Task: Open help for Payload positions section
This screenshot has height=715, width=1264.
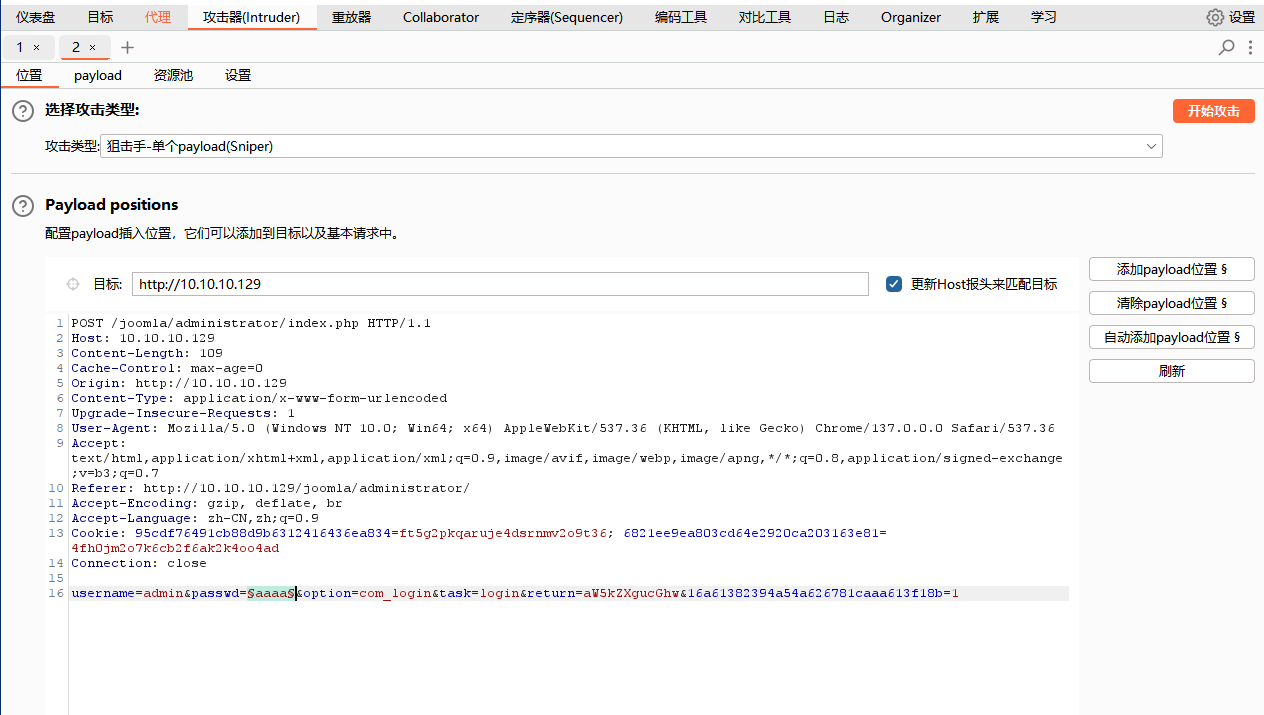Action: (x=22, y=206)
